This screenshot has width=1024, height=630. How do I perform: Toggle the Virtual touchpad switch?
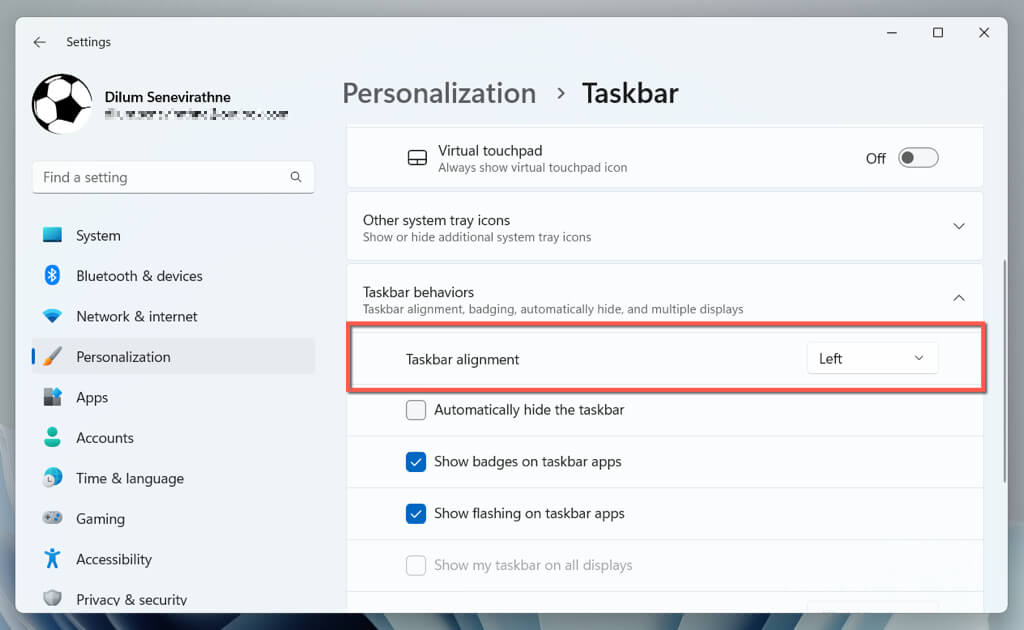coord(918,158)
